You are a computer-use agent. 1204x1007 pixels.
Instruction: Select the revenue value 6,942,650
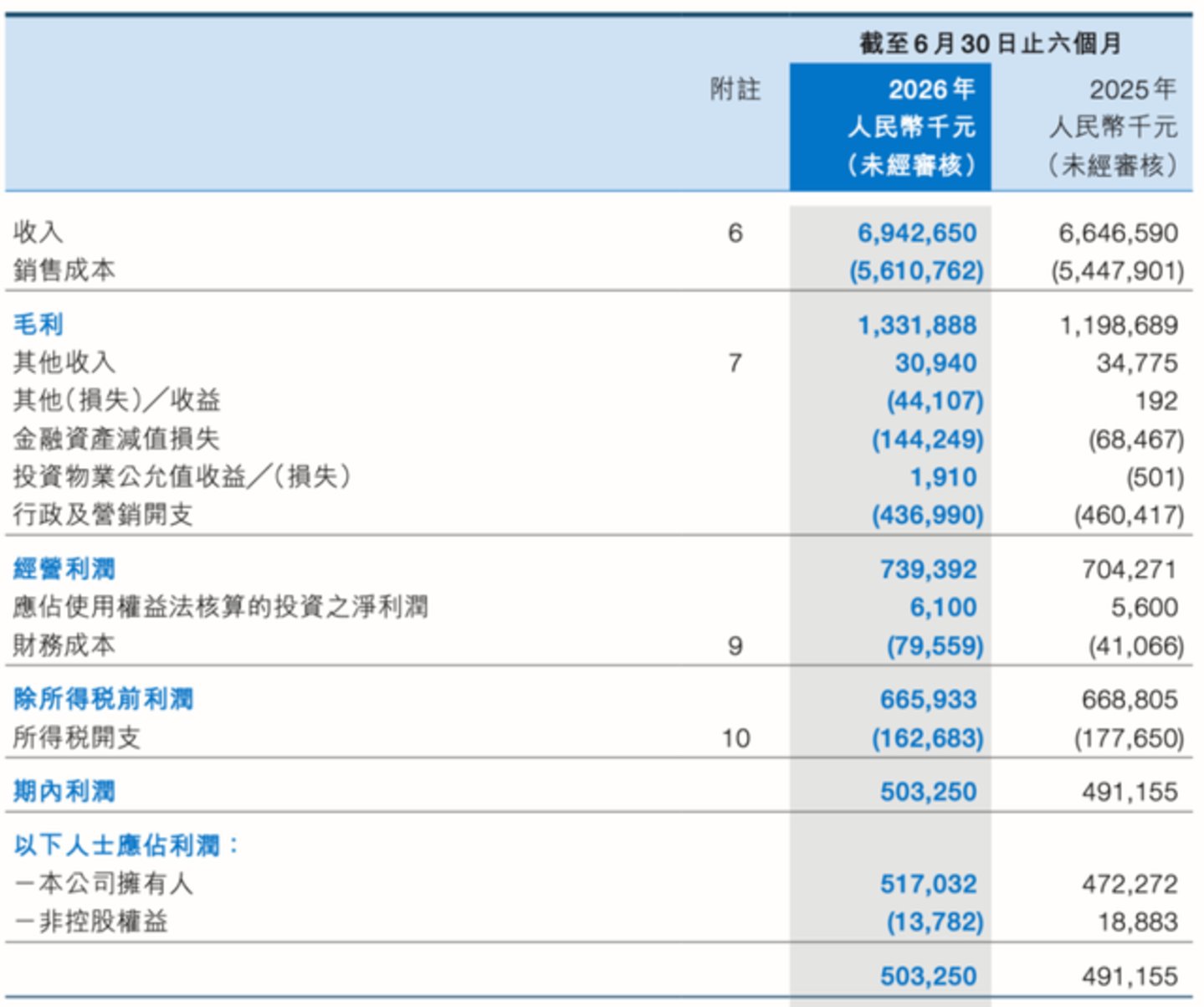pos(917,233)
